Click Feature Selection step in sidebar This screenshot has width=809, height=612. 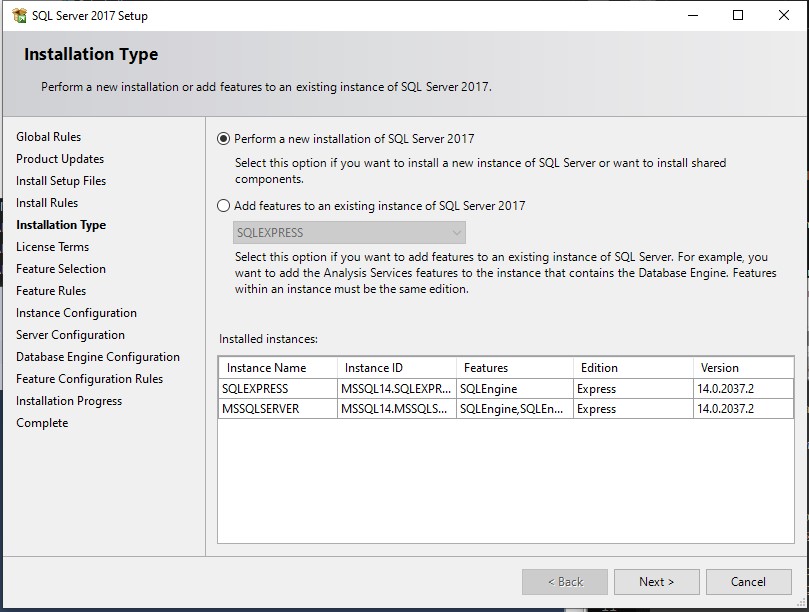pyautogui.click(x=61, y=269)
